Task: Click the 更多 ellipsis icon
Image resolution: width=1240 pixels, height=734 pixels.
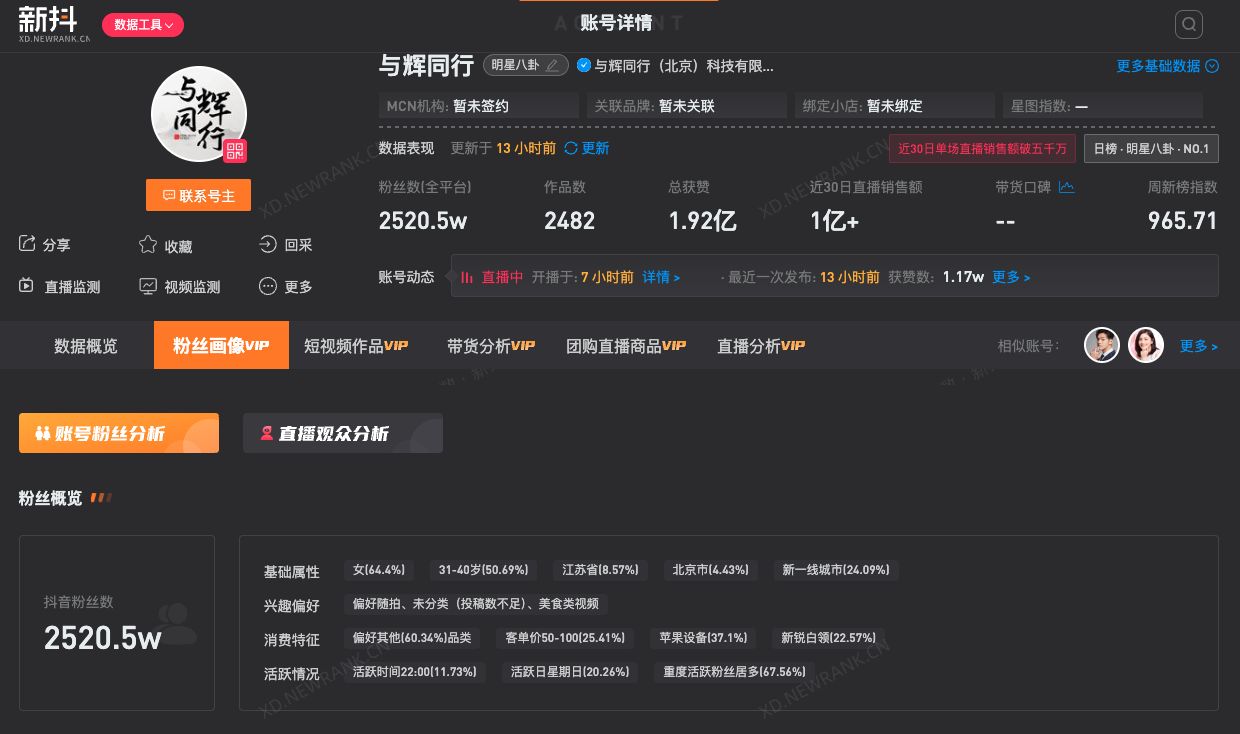Action: [268, 286]
